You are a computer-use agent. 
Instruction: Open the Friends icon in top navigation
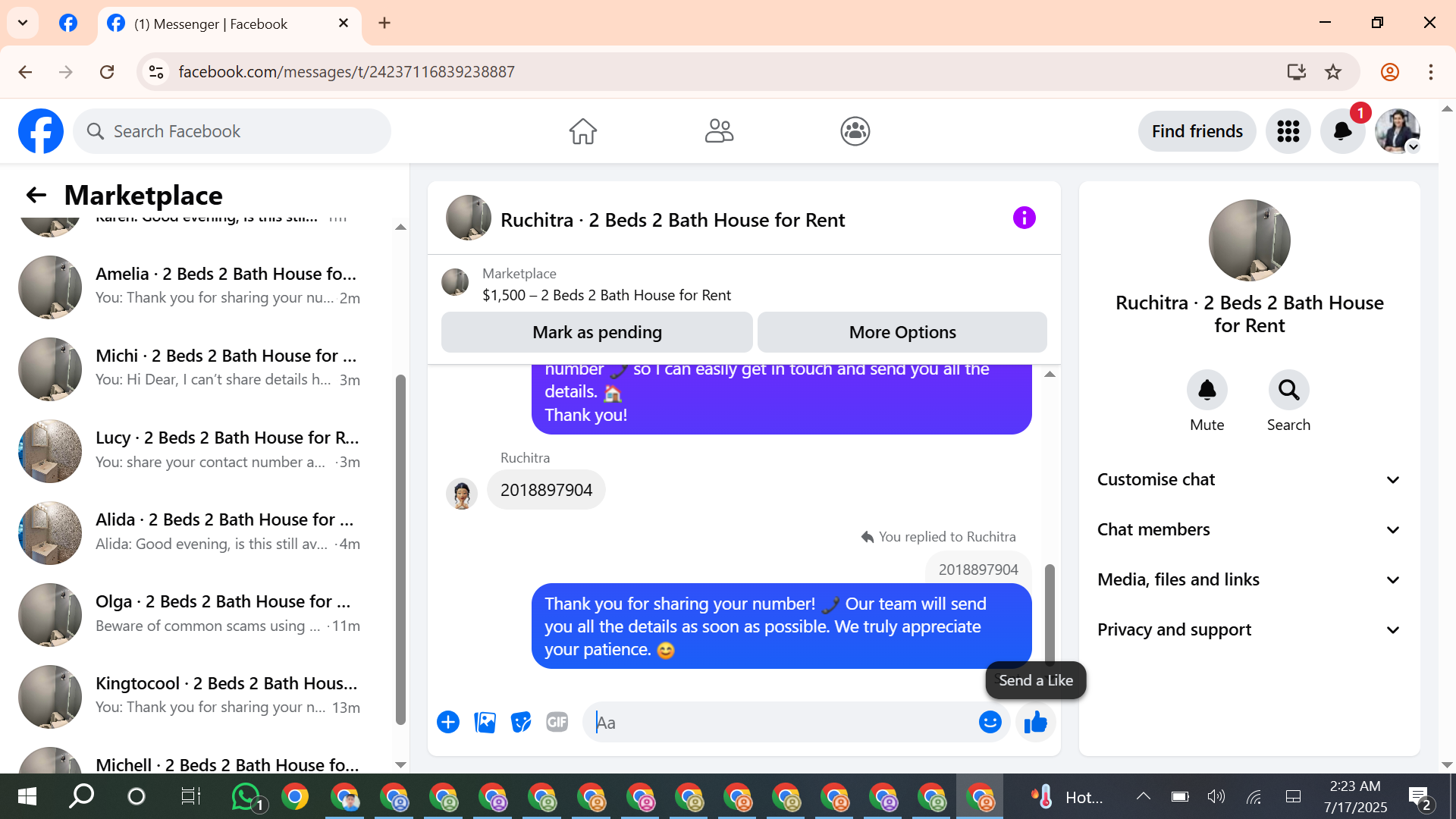[x=719, y=131]
